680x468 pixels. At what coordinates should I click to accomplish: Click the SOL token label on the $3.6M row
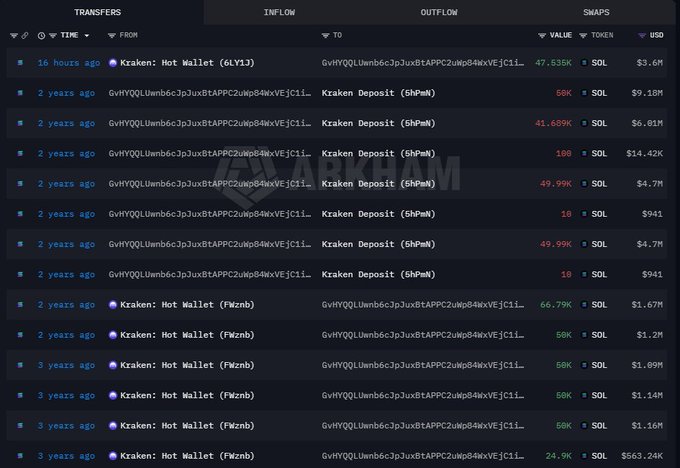[x=599, y=63]
